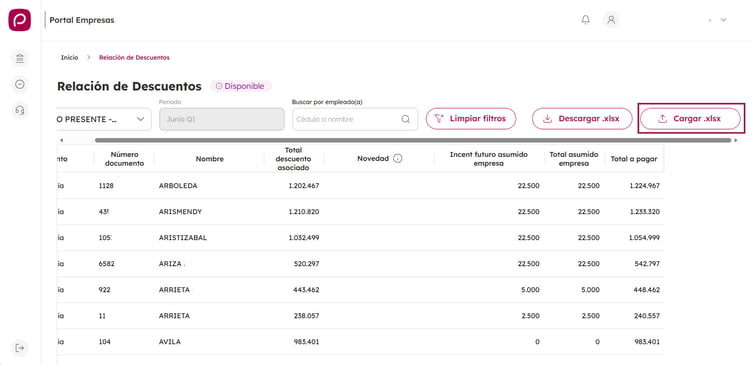Open the notifications bell
The height and width of the screenshot is (365, 752).
click(586, 20)
